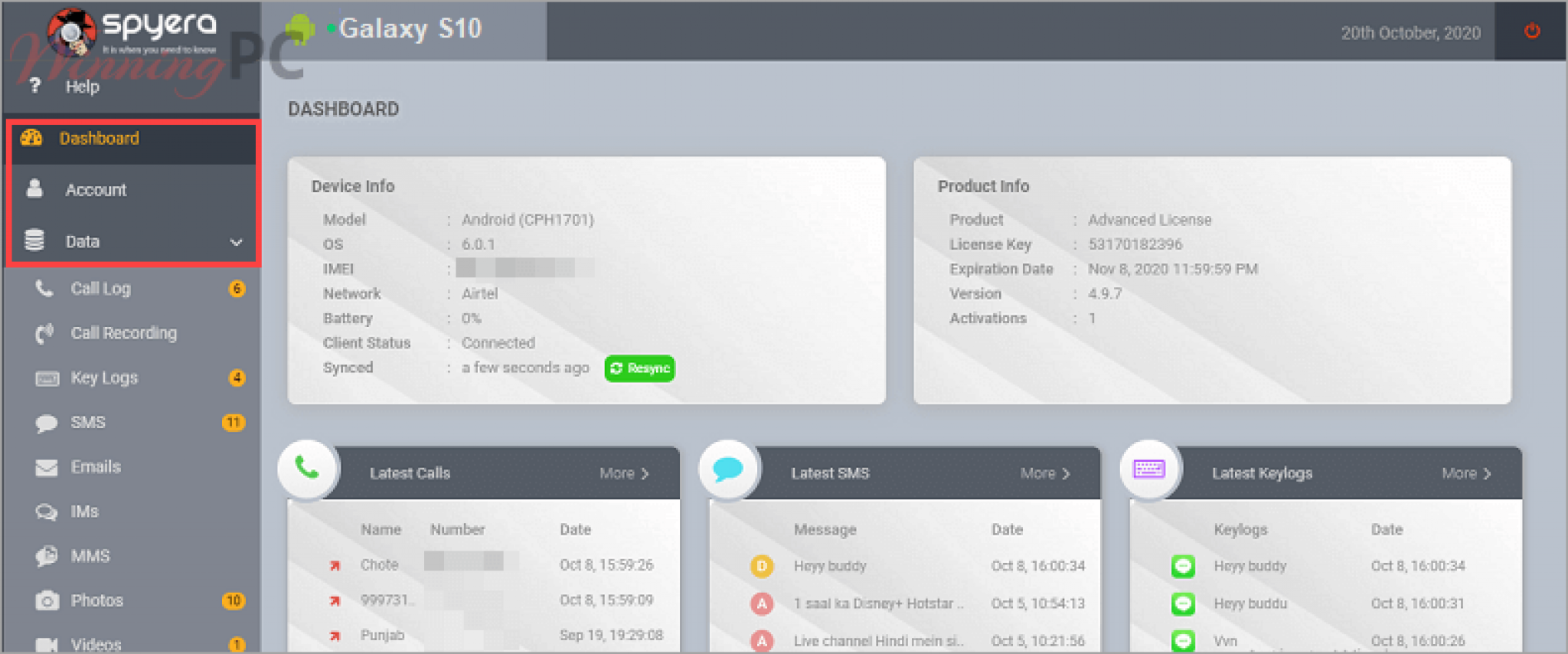
Task: Open the Help link in the sidebar
Action: pos(82,87)
